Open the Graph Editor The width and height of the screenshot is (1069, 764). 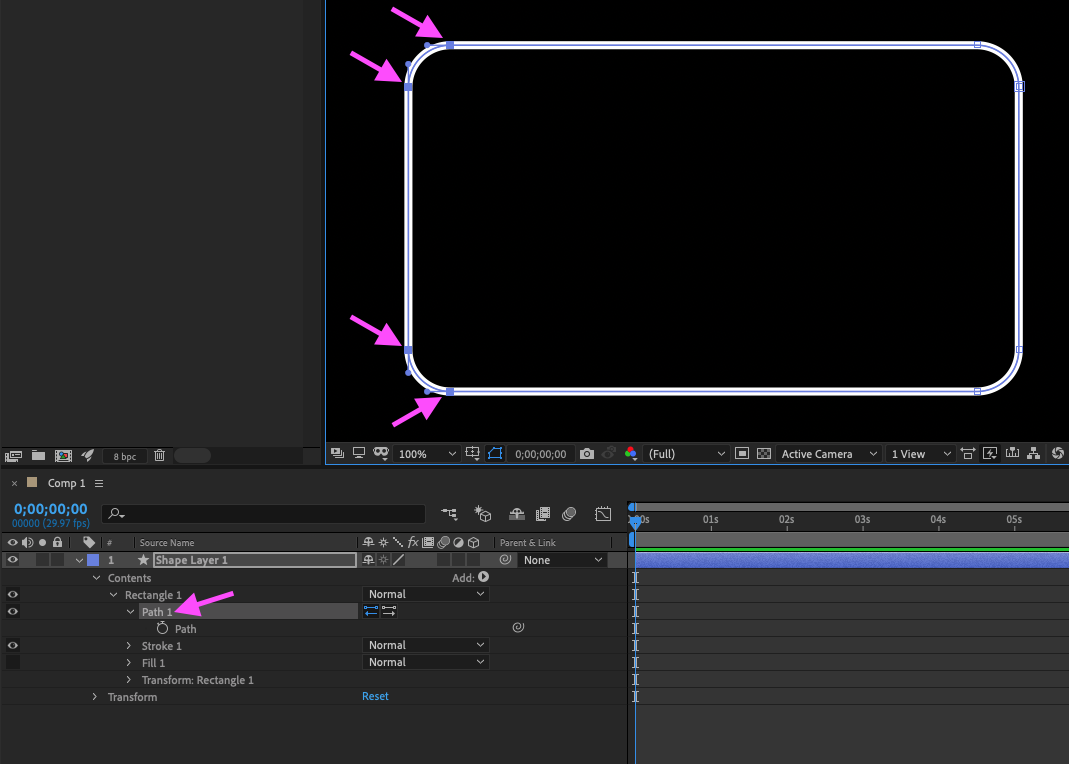[x=602, y=514]
